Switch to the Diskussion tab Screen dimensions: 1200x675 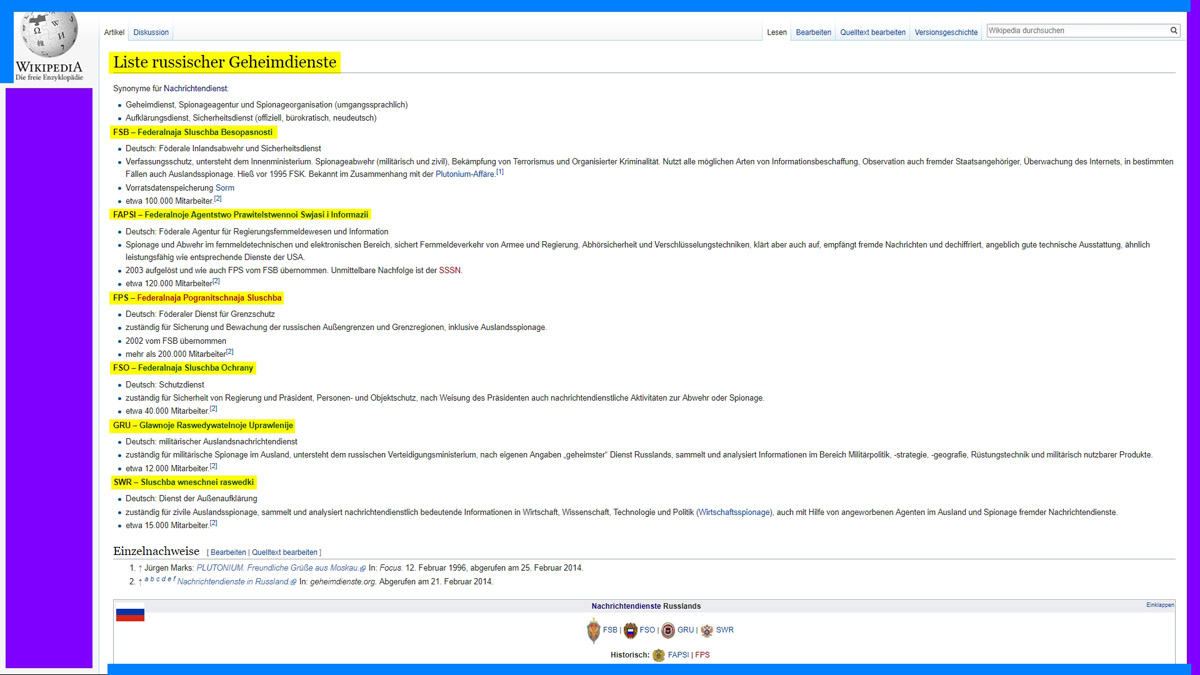coord(151,32)
